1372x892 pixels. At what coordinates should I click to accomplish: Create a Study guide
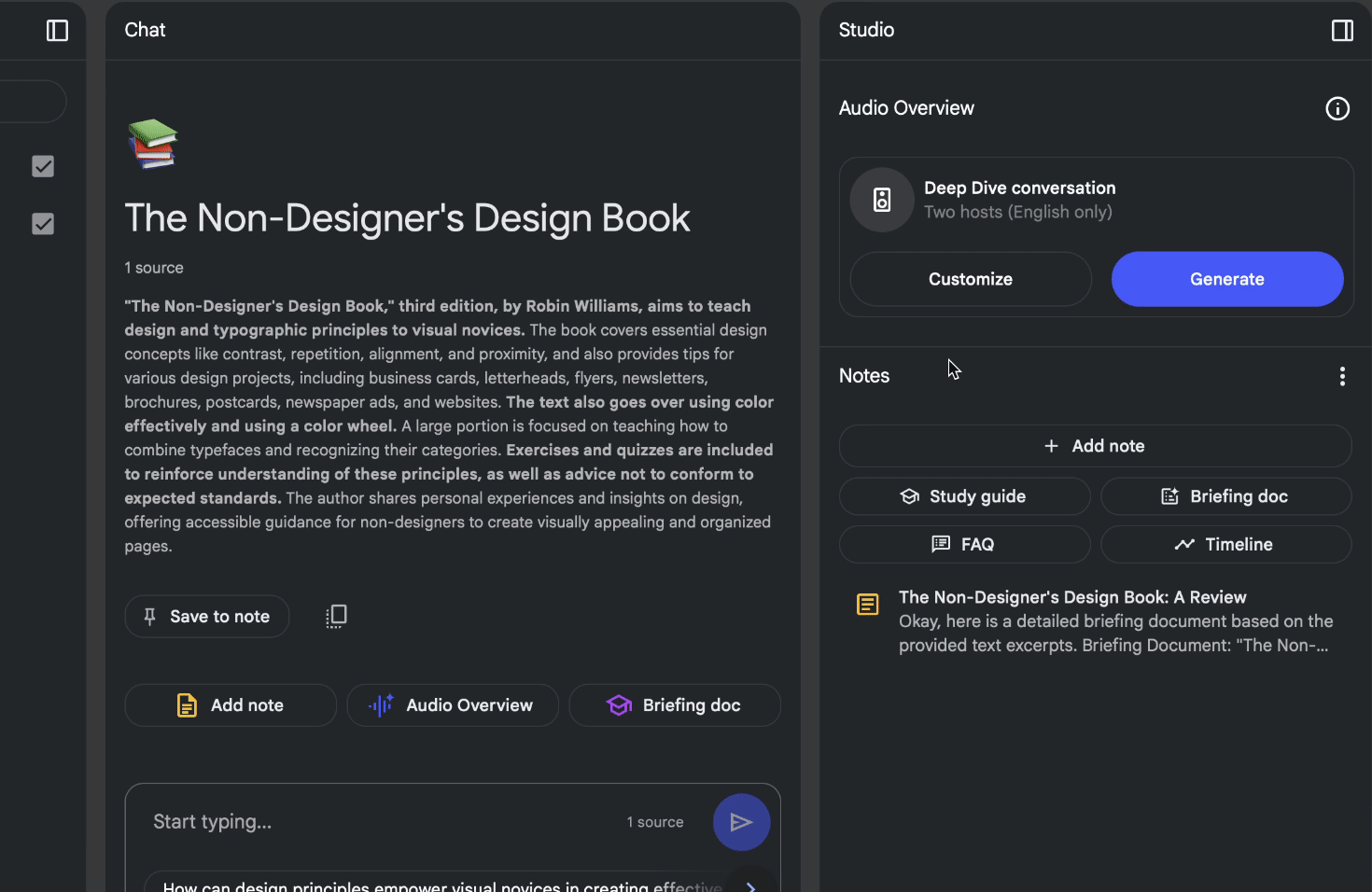point(964,496)
